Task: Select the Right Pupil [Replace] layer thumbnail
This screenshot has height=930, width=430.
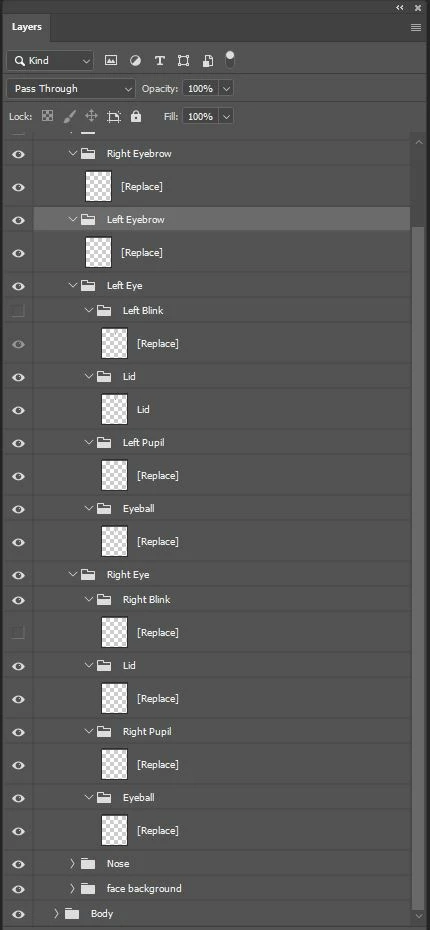Action: coord(114,765)
